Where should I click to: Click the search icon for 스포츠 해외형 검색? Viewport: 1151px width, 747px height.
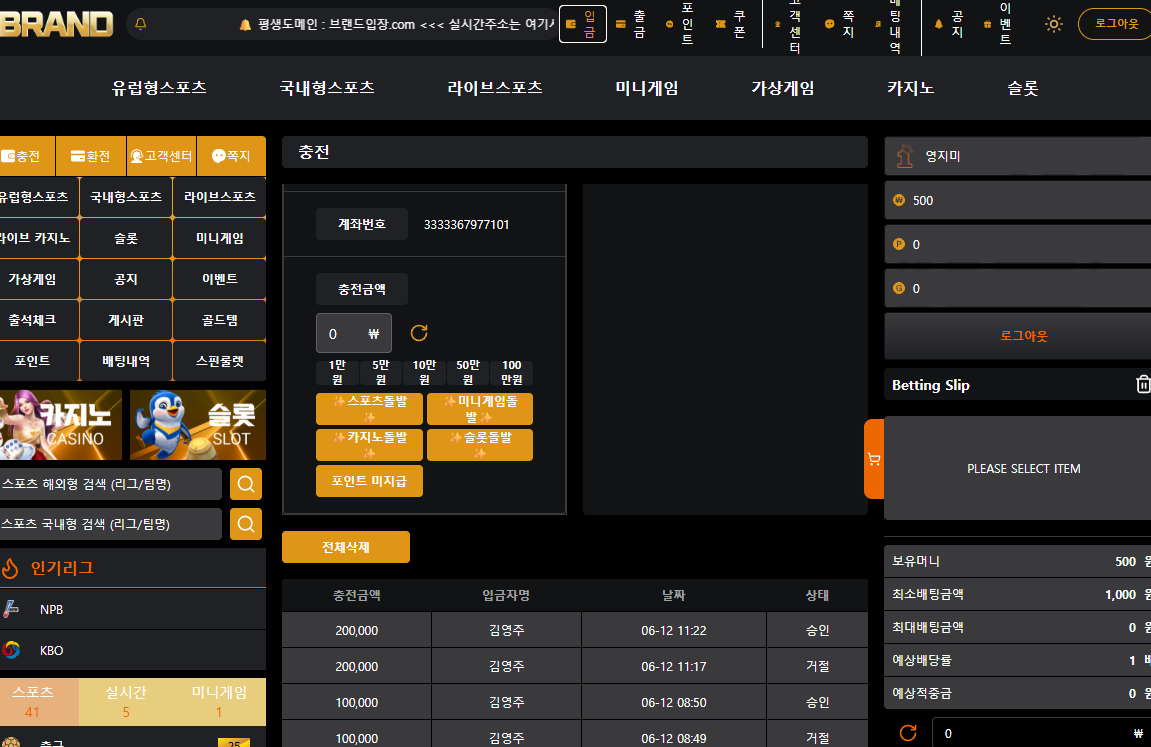click(x=246, y=484)
